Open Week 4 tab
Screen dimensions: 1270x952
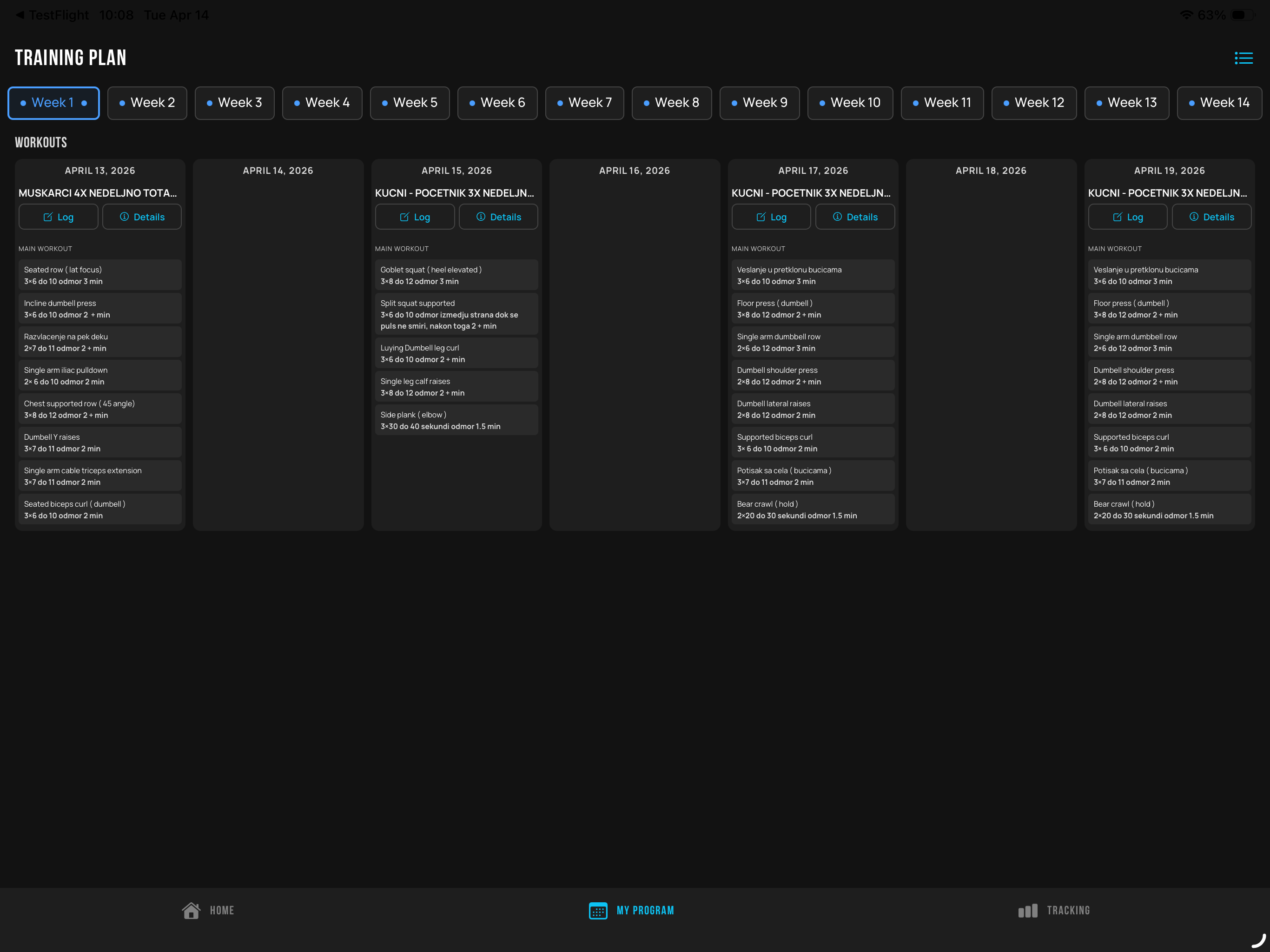click(x=322, y=103)
